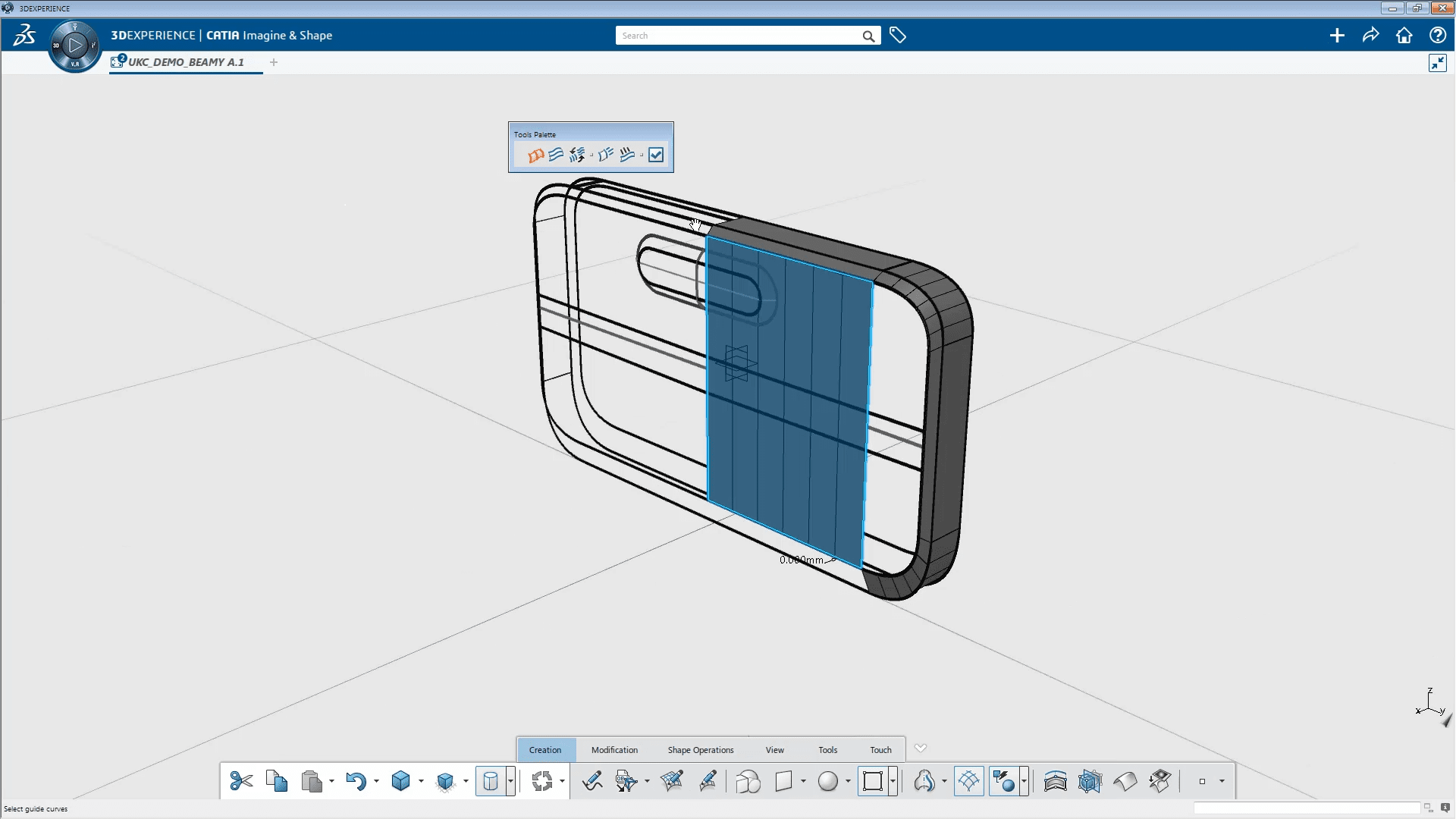This screenshot has width=1456, height=819.
Task: Toggle the checkmark confirmation in Tools Palette
Action: tap(656, 154)
